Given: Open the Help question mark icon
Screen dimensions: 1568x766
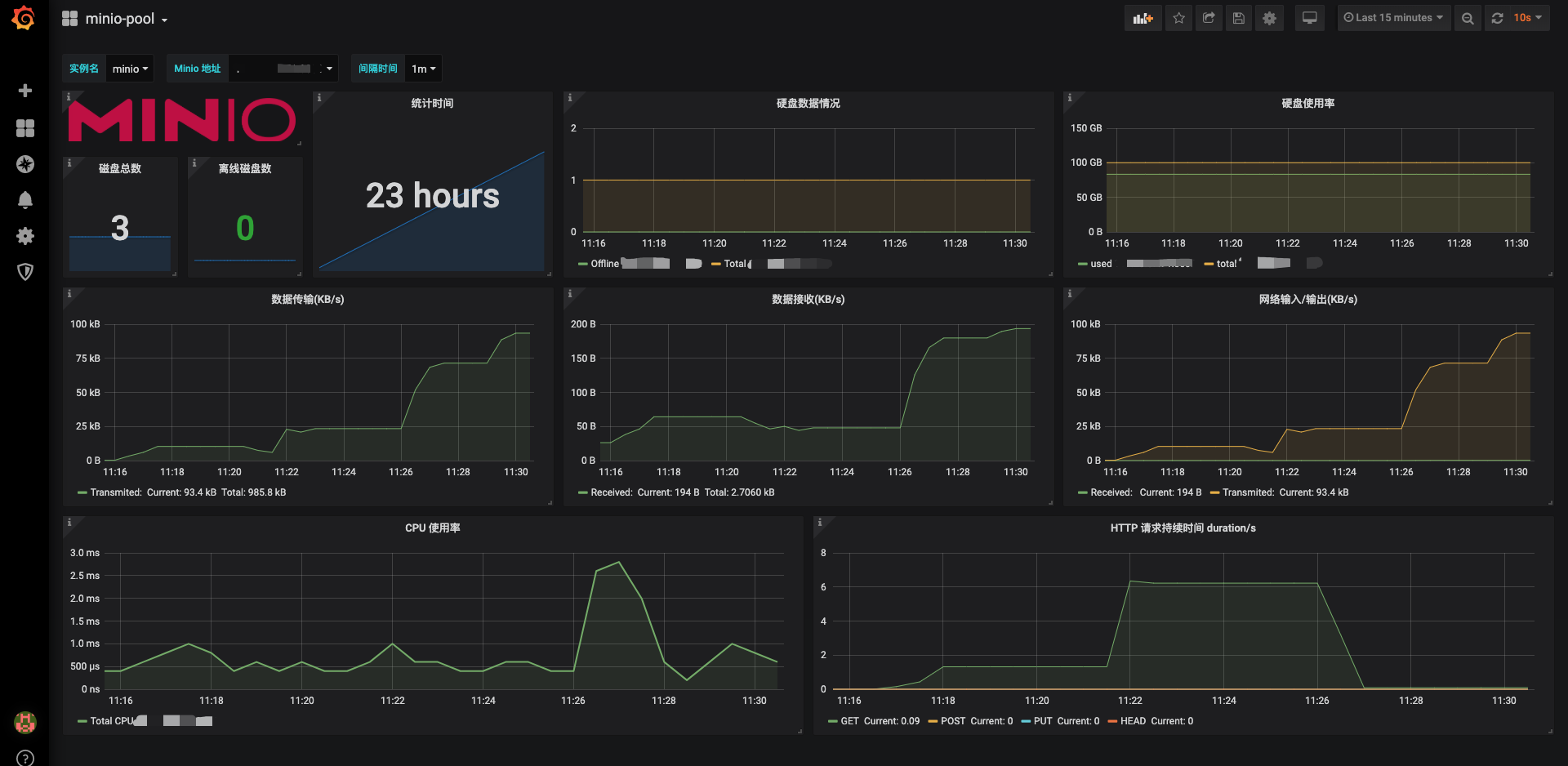Looking at the screenshot, I should (x=25, y=759).
